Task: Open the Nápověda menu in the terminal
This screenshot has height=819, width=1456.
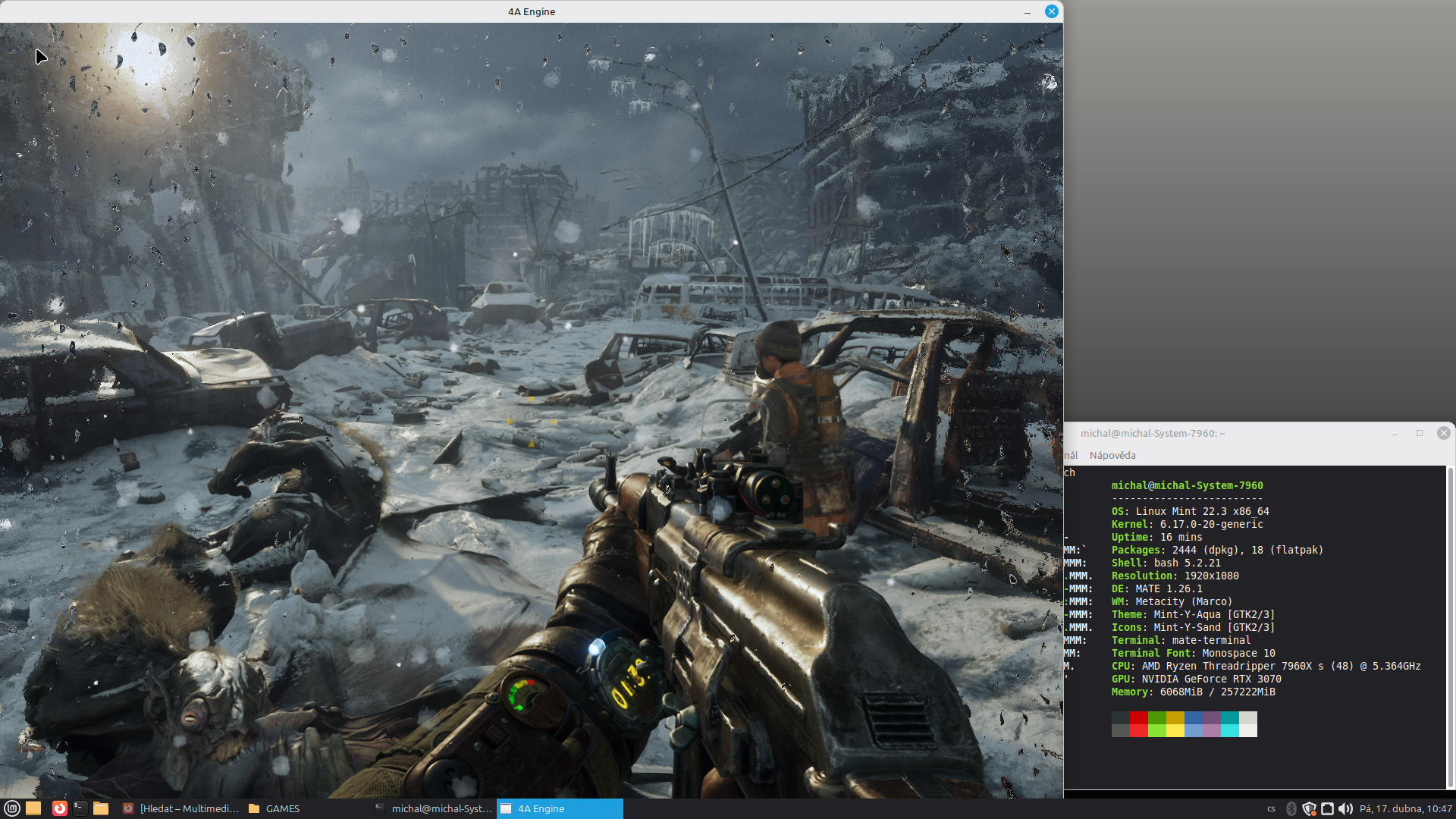Action: (1112, 455)
